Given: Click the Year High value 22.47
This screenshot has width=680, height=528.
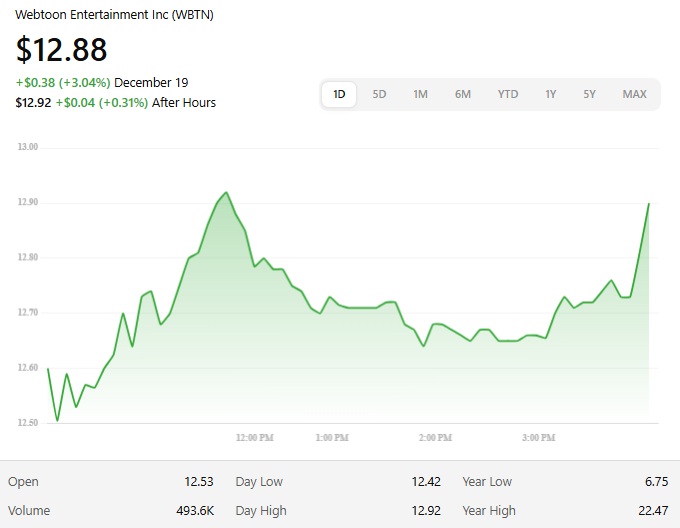Looking at the screenshot, I should click(654, 511).
